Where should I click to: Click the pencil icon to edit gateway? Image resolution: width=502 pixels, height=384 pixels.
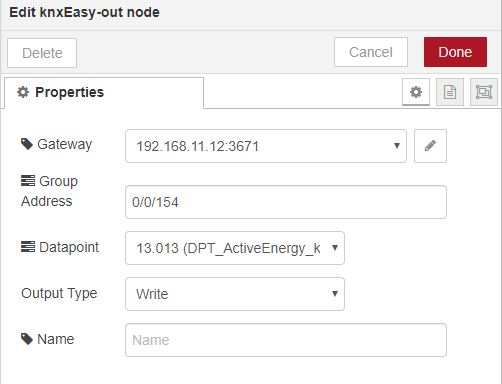pos(430,146)
